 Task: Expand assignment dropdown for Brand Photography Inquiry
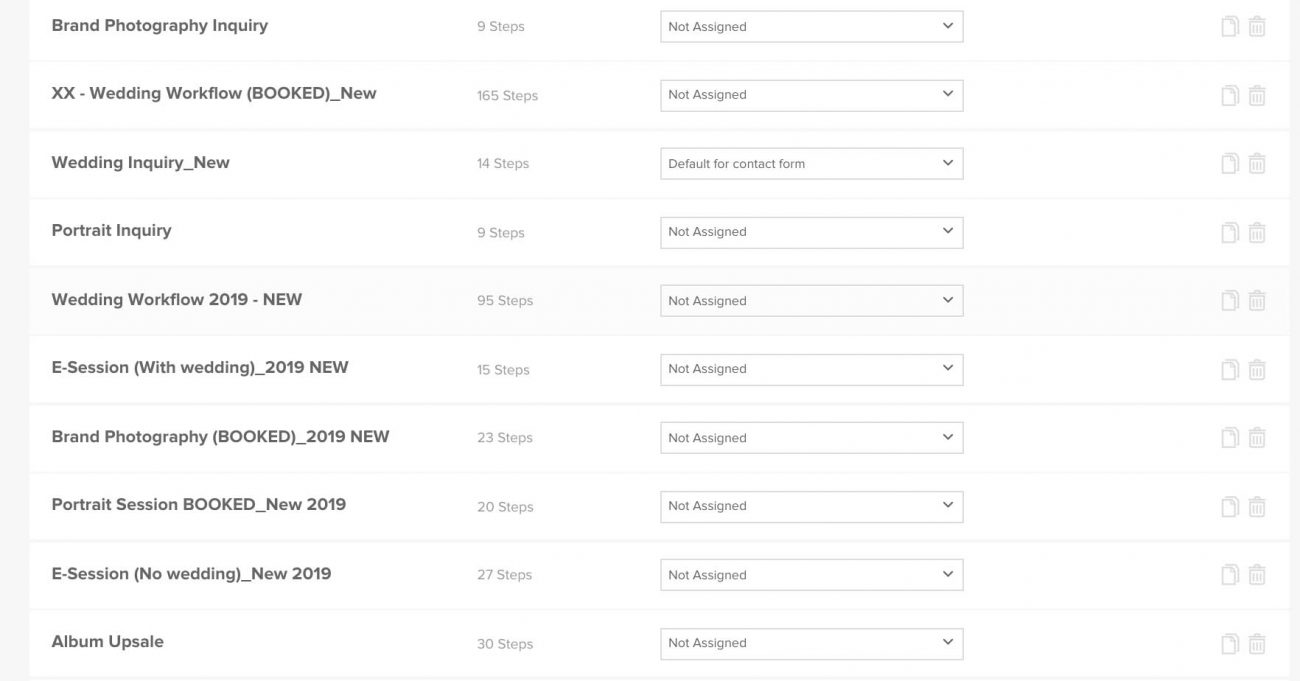click(811, 27)
